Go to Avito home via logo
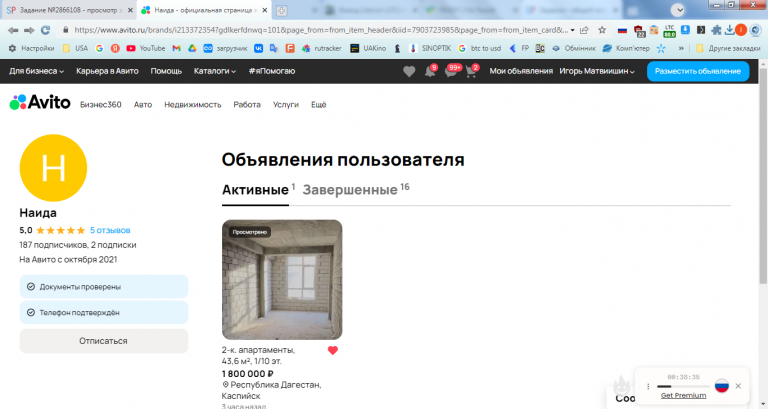The height and width of the screenshot is (409, 768). click(40, 102)
